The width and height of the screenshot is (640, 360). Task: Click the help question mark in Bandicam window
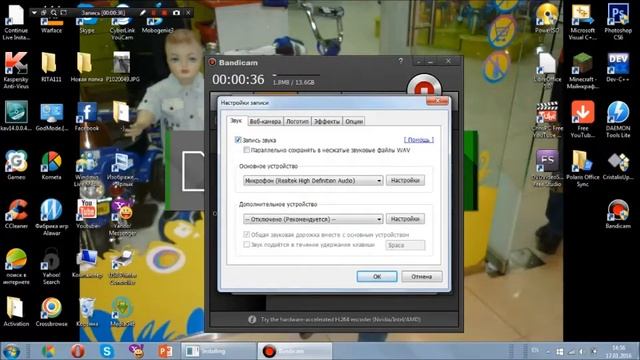(x=400, y=61)
